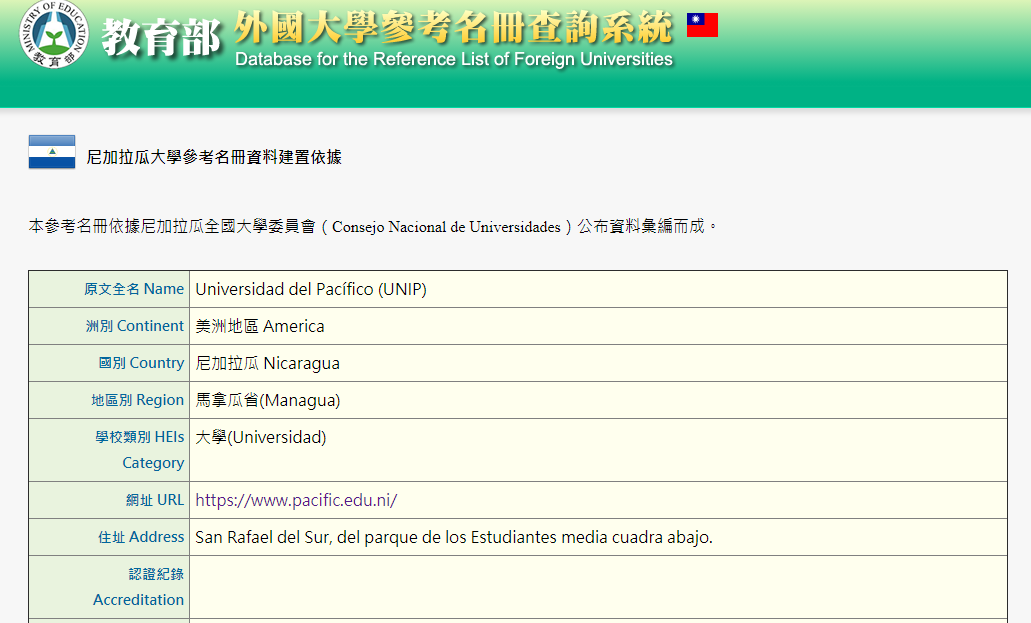Click the 地區別 Region label
The height and width of the screenshot is (623, 1031).
pos(137,400)
